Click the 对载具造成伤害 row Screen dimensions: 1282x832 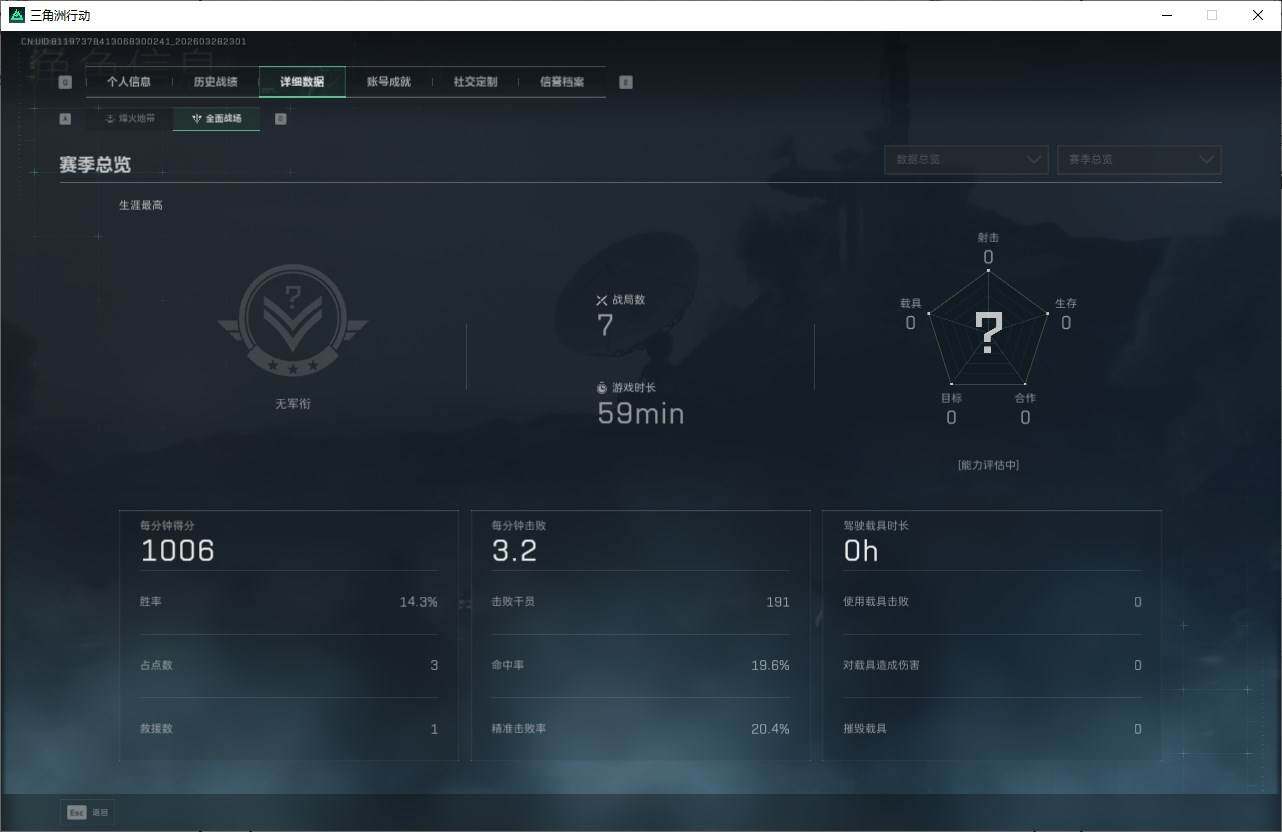click(992, 666)
